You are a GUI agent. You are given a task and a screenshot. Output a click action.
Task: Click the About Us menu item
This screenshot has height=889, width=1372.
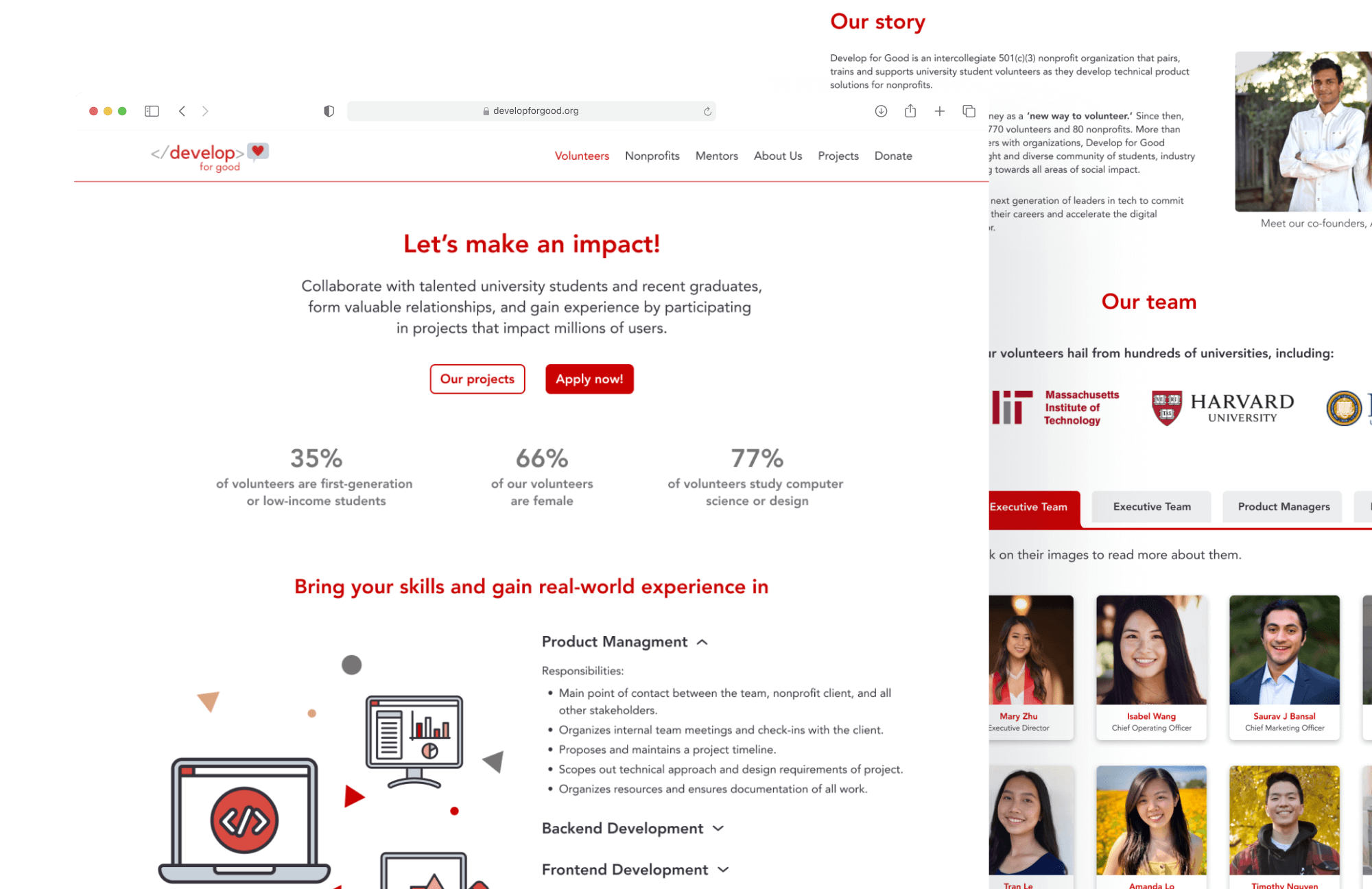777,155
